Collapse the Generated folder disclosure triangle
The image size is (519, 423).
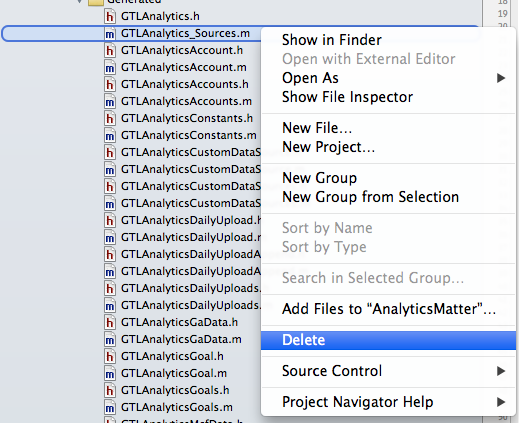point(79,1)
